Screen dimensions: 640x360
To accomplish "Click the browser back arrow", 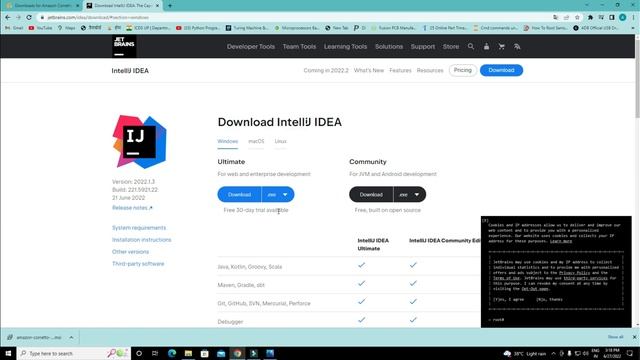I will (8, 18).
